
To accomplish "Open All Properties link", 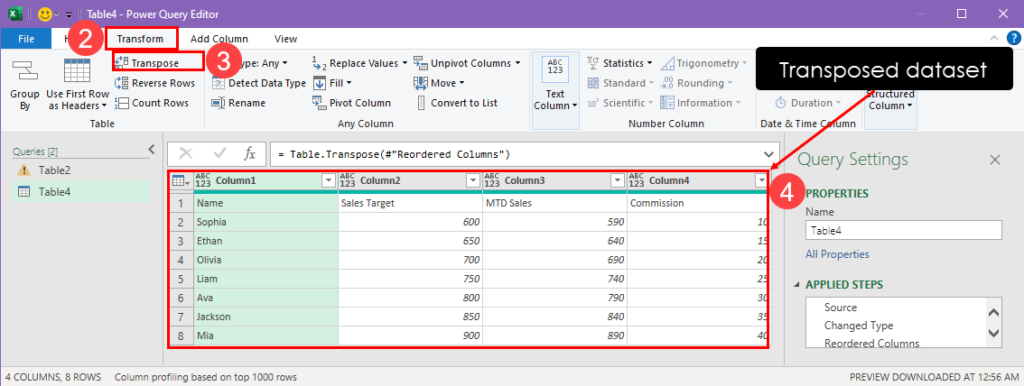I will 837,254.
